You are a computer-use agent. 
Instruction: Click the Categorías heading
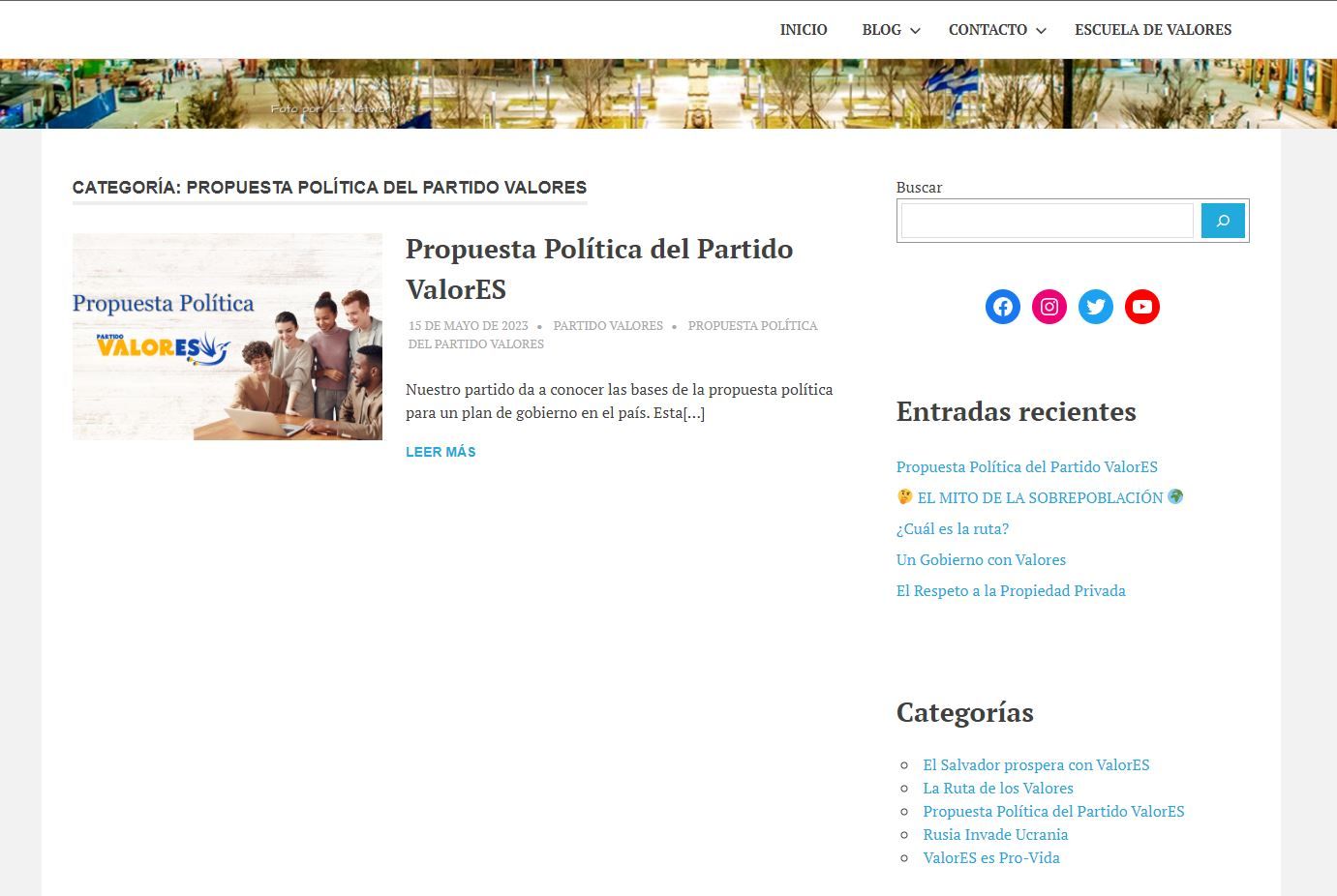pyautogui.click(x=965, y=712)
